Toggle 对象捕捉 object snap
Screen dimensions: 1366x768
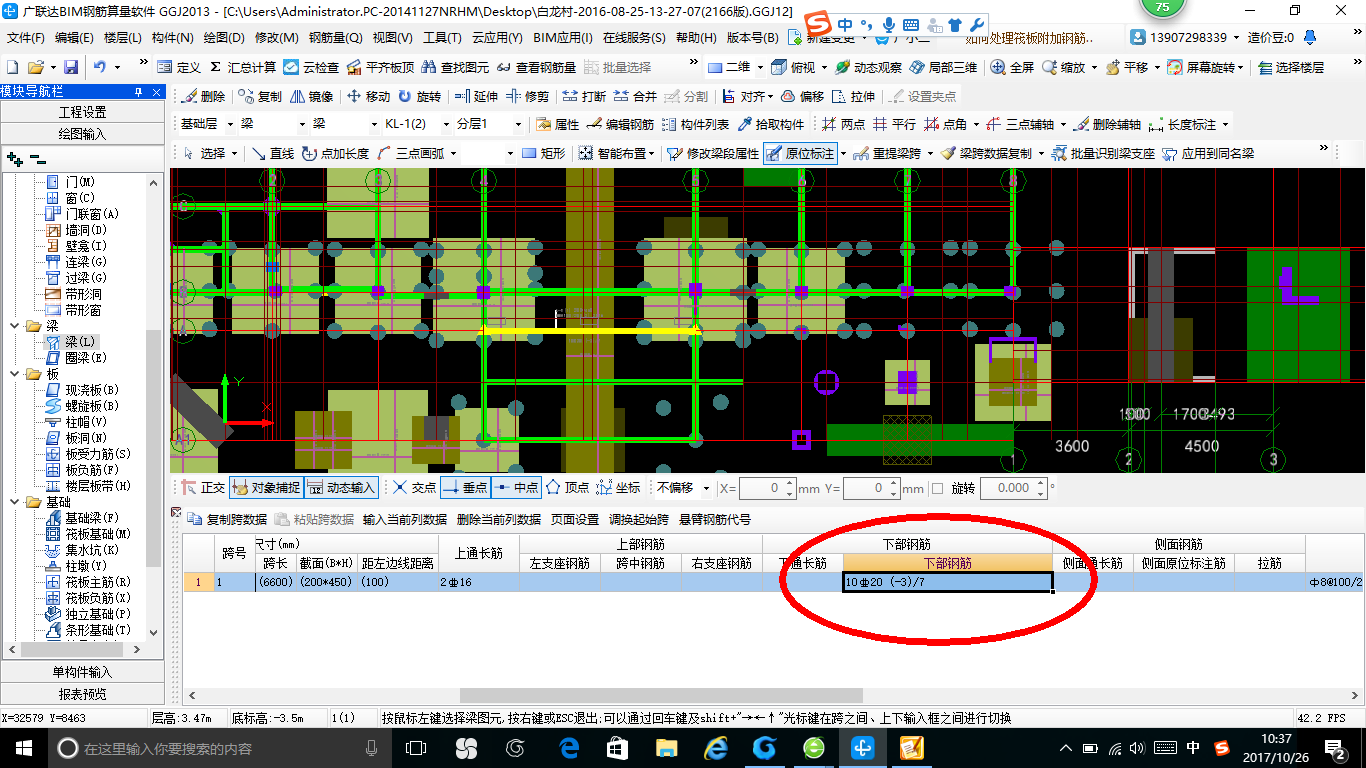tap(265, 488)
